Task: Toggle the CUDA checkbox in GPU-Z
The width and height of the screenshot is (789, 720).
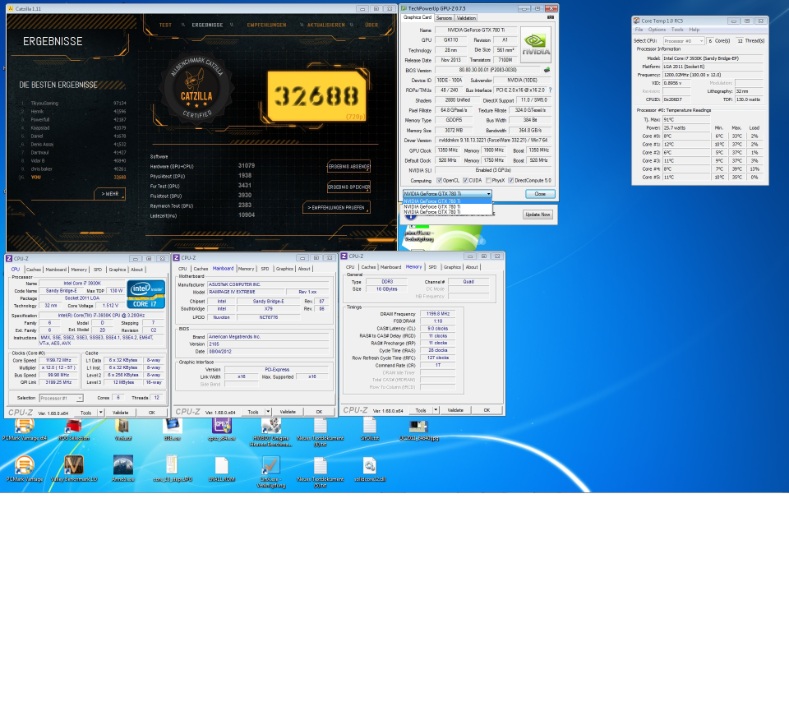Action: tap(465, 180)
